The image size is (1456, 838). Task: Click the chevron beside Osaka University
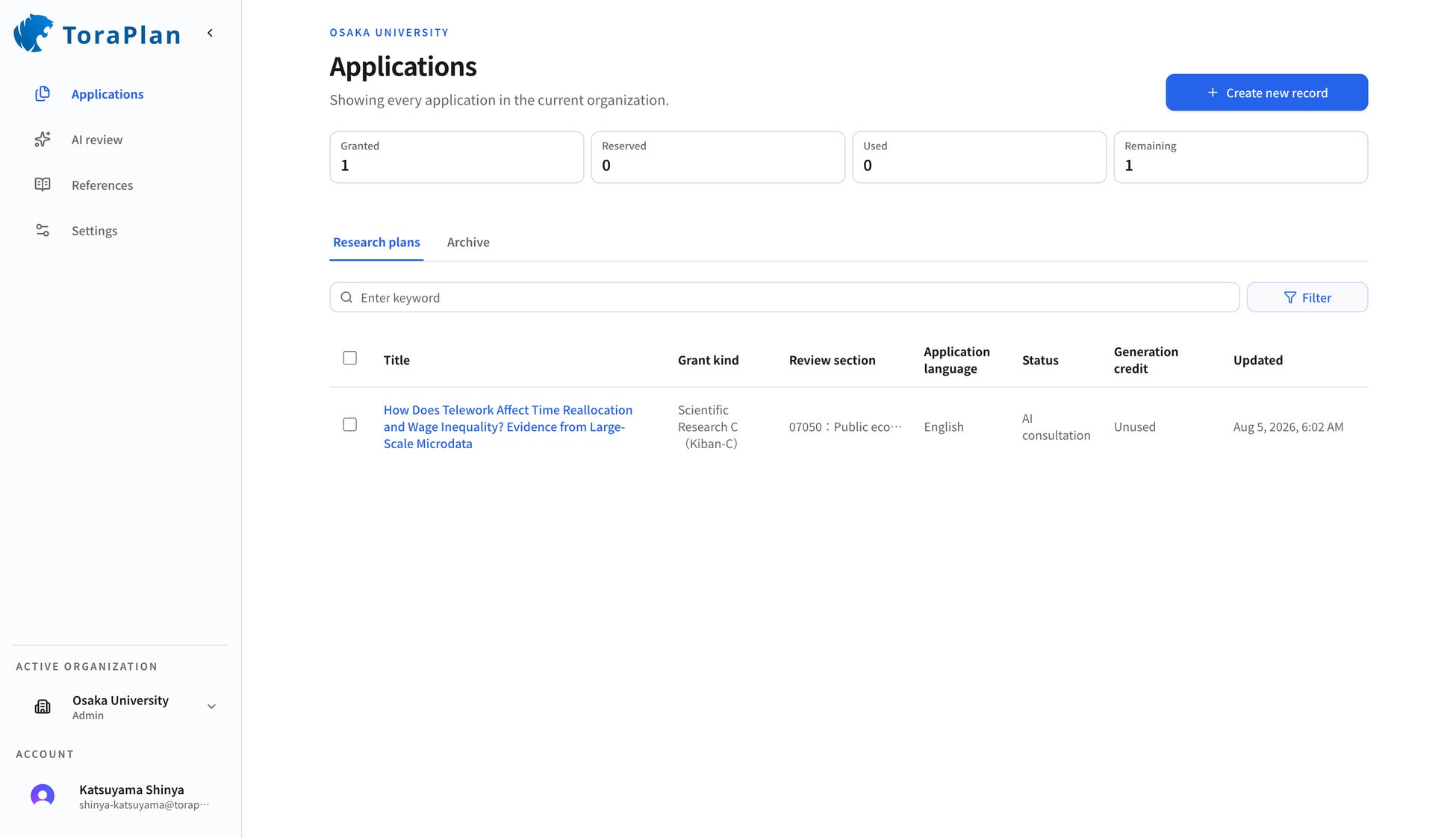pos(211,707)
